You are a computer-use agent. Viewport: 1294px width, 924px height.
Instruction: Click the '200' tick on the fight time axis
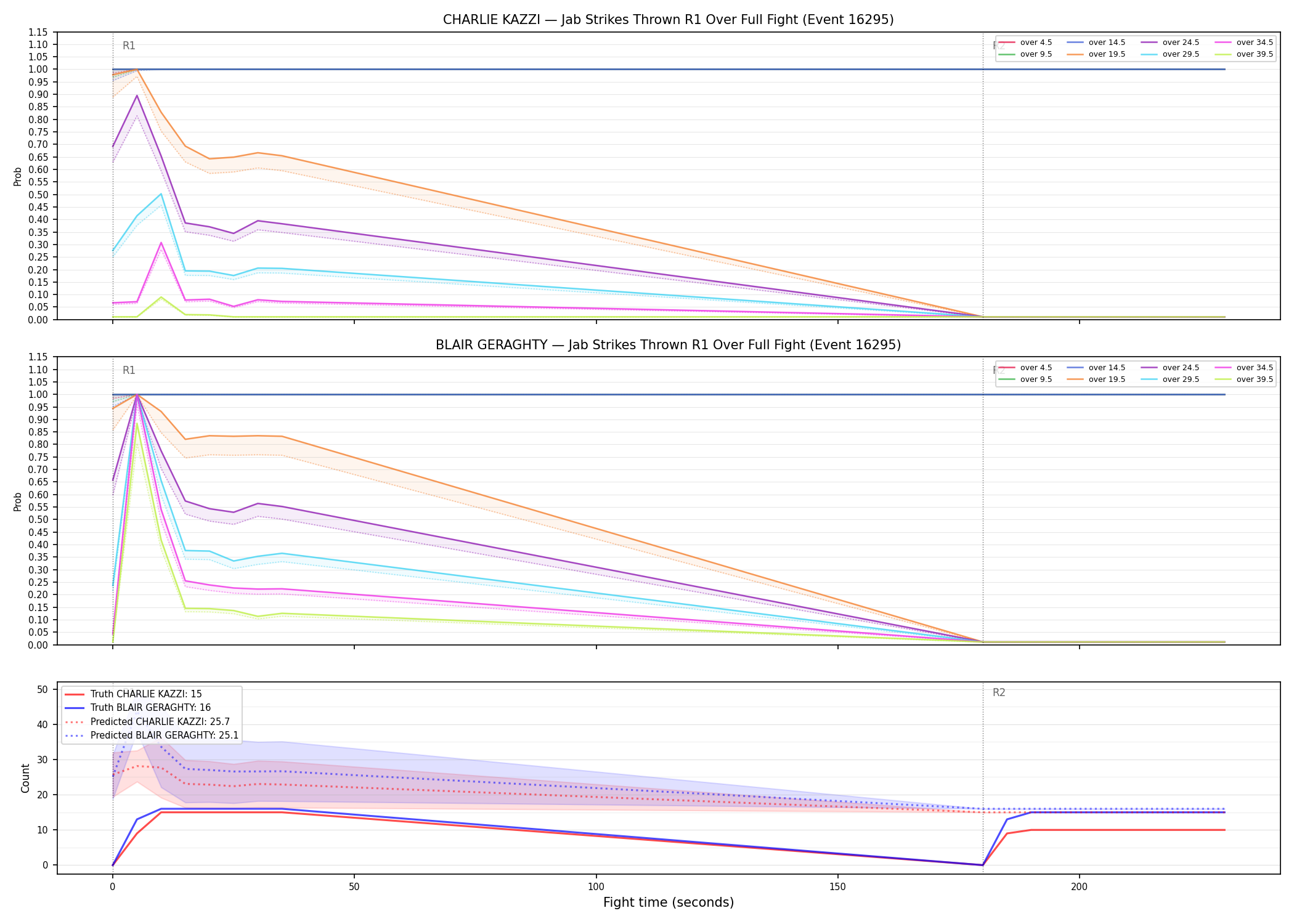point(1080,887)
